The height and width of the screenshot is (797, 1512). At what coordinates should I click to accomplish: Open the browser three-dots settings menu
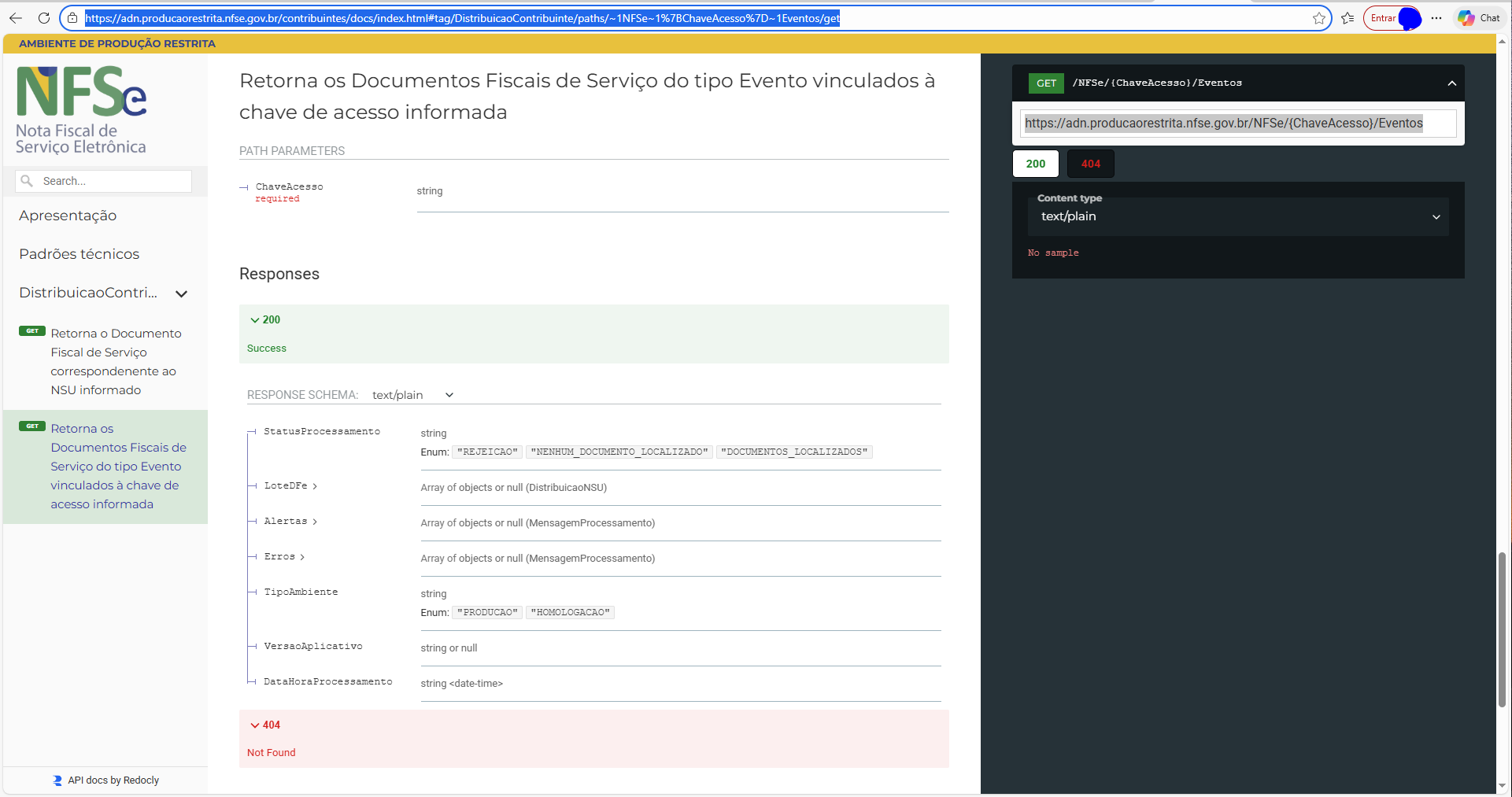coord(1436,18)
